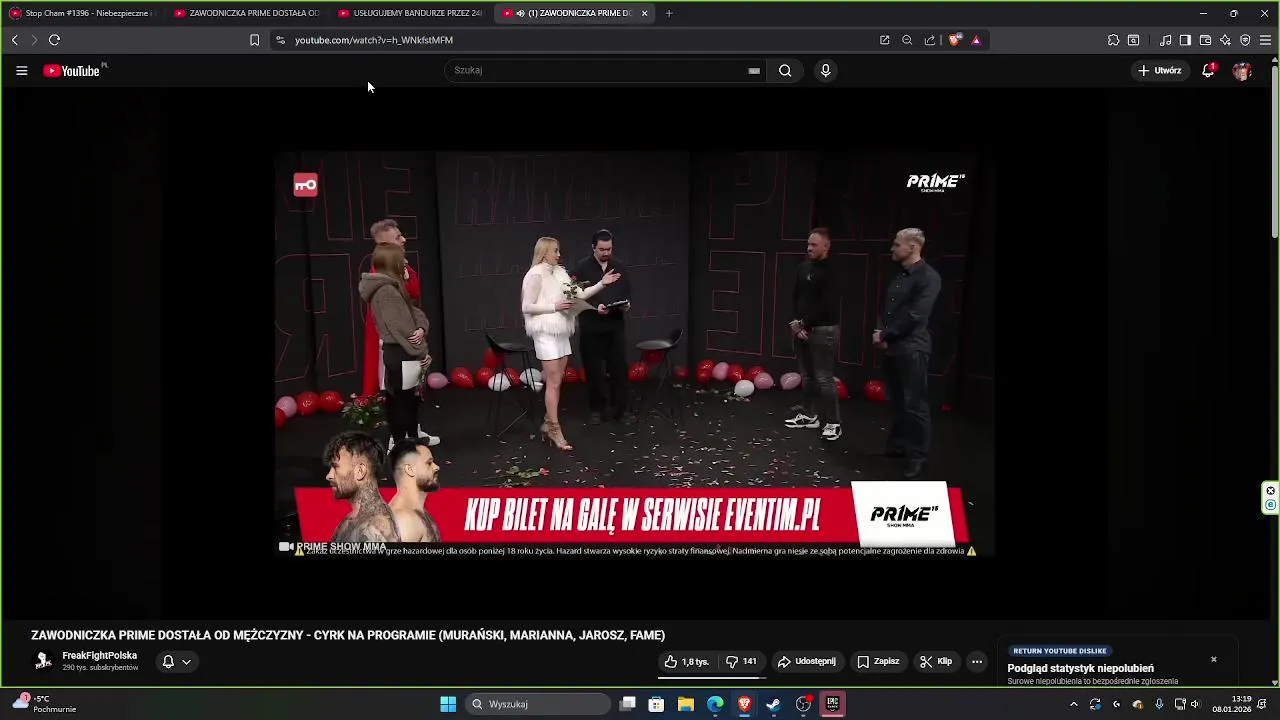Click Udostępnij share button
Viewport: 1280px width, 720px height.
point(806,661)
